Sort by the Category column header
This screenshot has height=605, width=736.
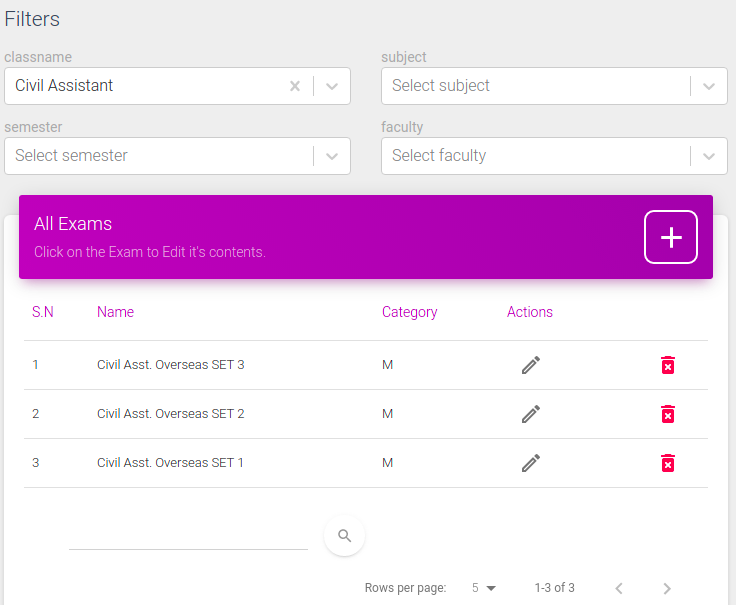(x=409, y=312)
